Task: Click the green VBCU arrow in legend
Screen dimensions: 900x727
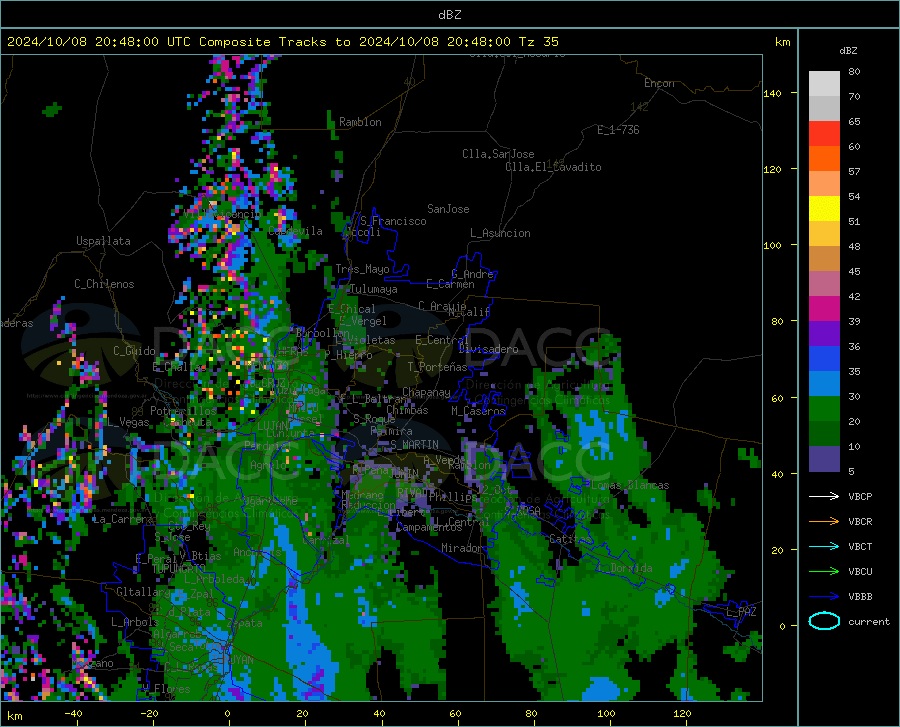Action: (x=824, y=571)
